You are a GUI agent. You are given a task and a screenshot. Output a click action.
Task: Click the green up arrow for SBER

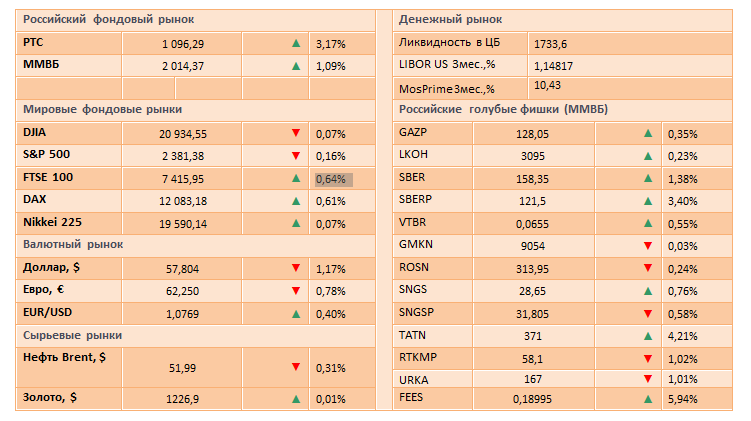[648, 178]
